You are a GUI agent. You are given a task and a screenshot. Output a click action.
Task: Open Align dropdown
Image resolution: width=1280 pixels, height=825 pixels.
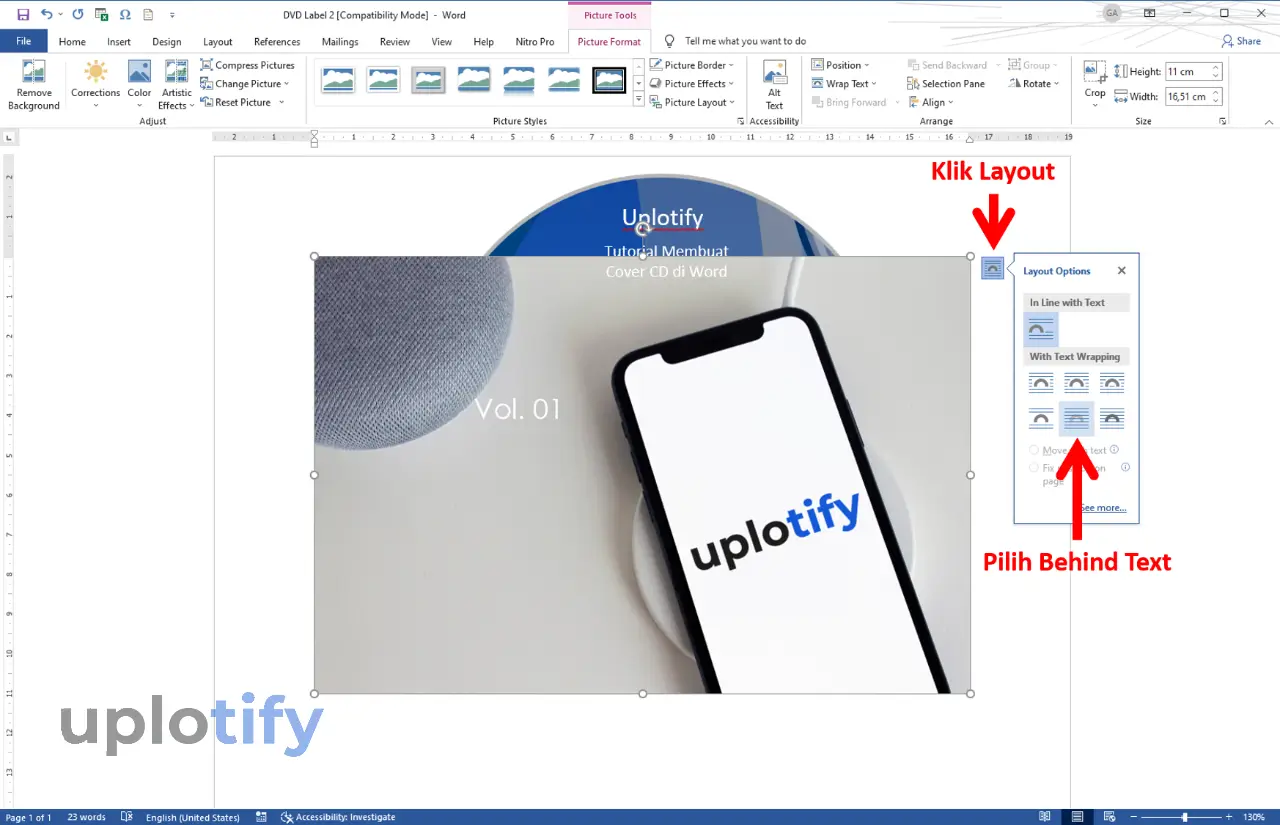[930, 102]
